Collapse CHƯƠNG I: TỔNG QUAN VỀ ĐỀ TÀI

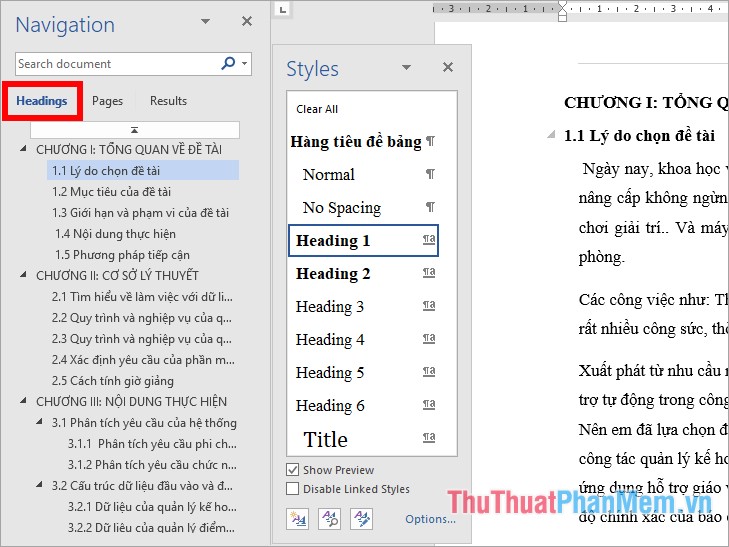(x=24, y=149)
